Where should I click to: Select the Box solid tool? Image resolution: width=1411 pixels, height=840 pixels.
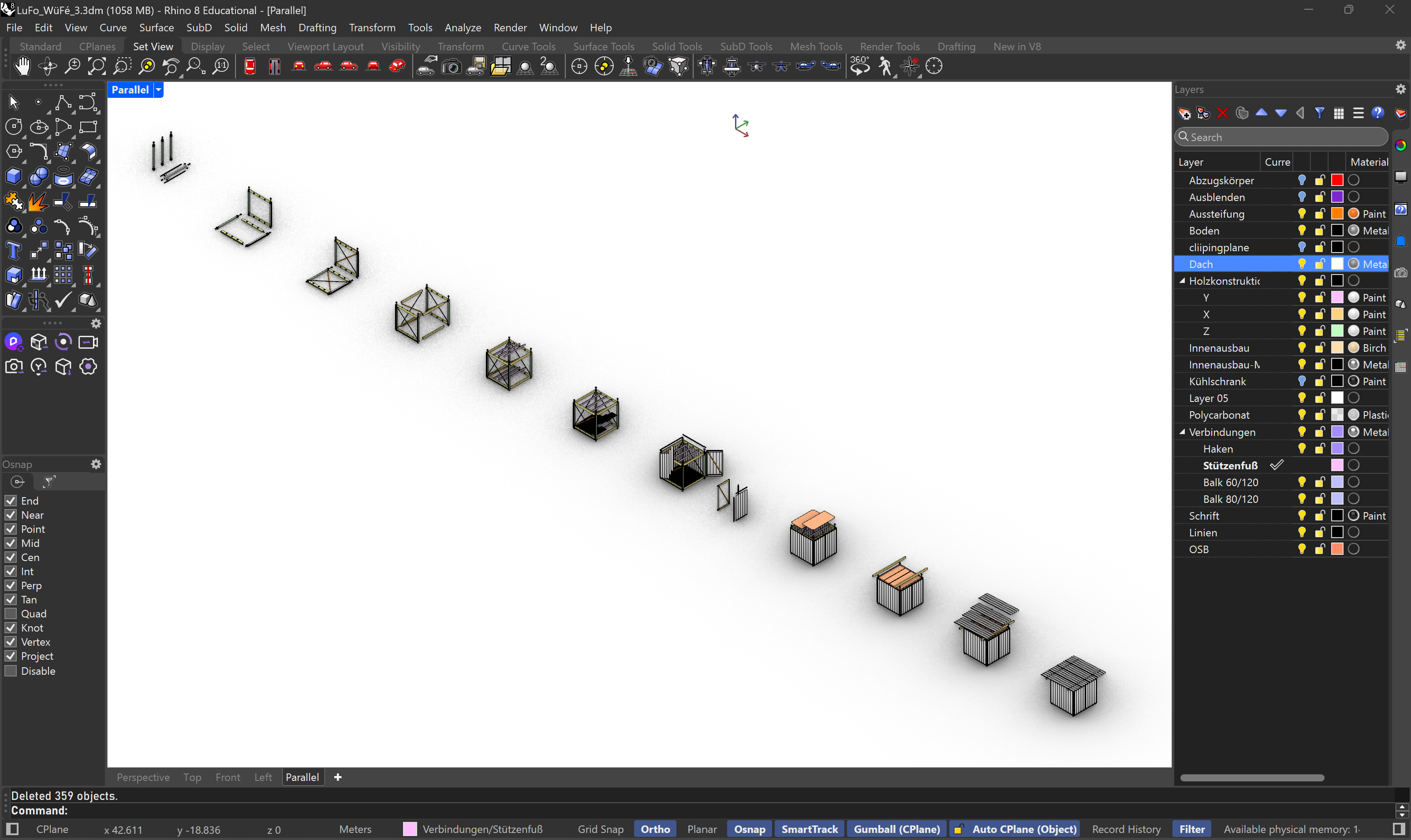[14, 177]
